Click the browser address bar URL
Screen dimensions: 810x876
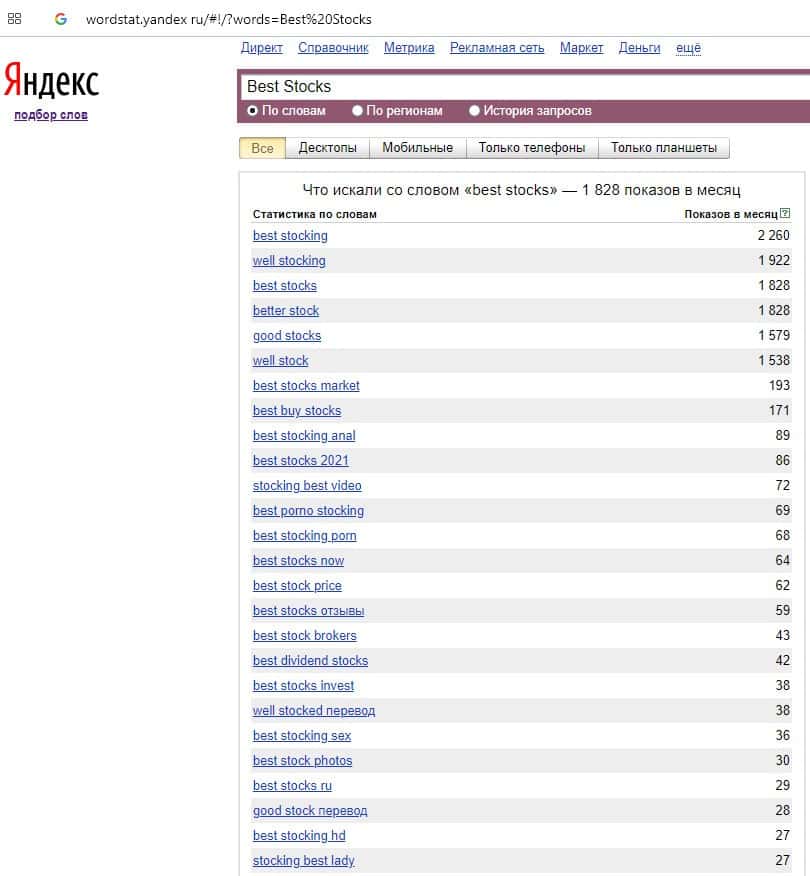point(228,20)
